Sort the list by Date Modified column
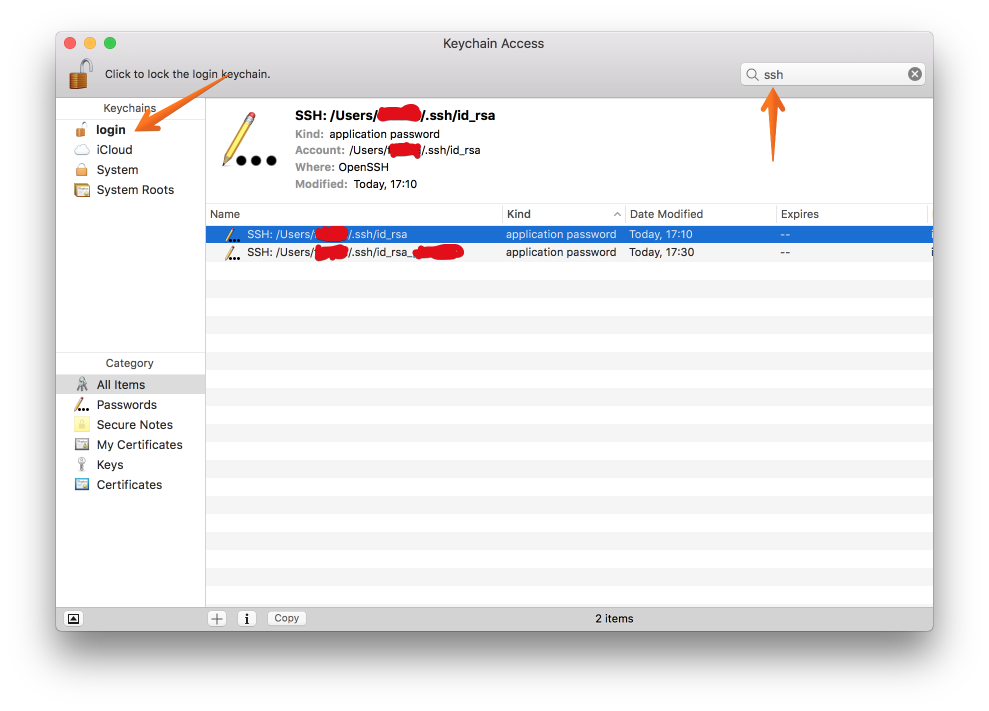Image resolution: width=989 pixels, height=711 pixels. pos(700,214)
